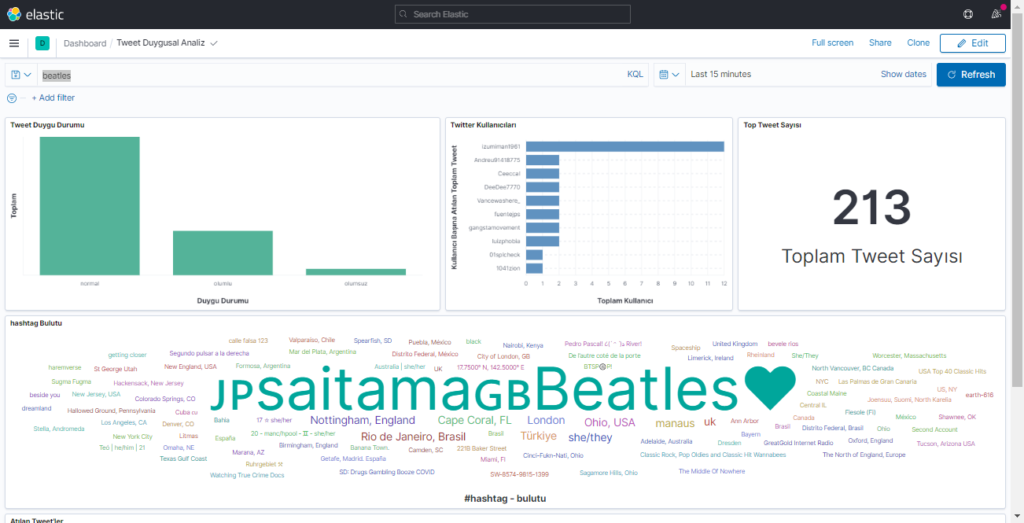Click Ohio, USA tag
This screenshot has width=1024, height=523.
(609, 422)
